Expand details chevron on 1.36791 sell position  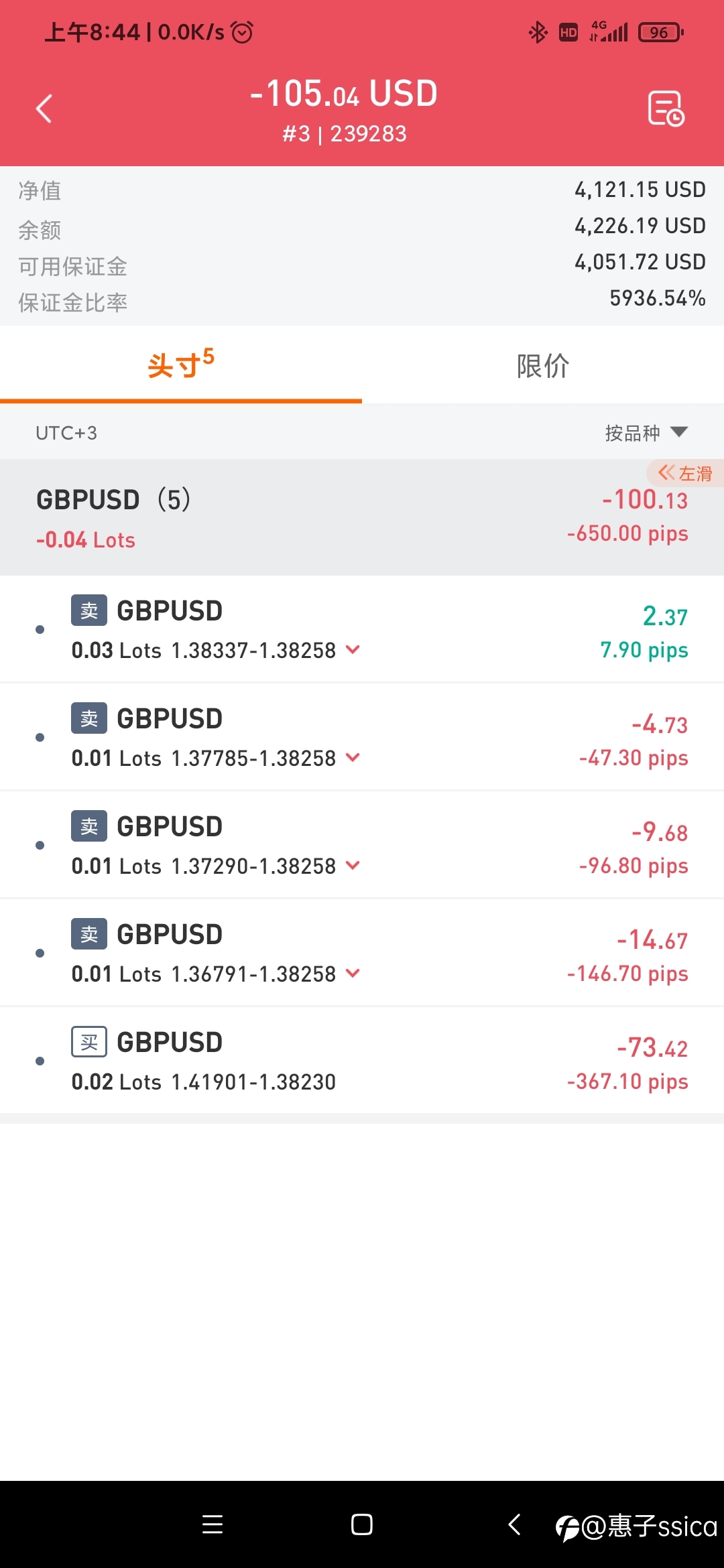click(x=353, y=973)
